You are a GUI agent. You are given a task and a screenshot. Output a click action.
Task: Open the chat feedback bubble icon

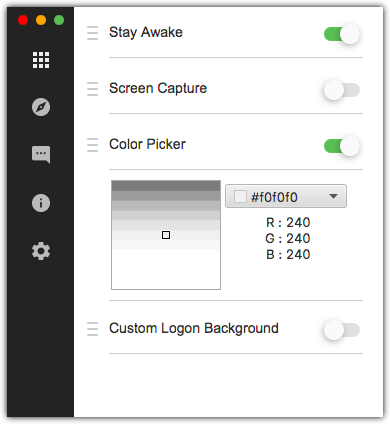pos(41,155)
